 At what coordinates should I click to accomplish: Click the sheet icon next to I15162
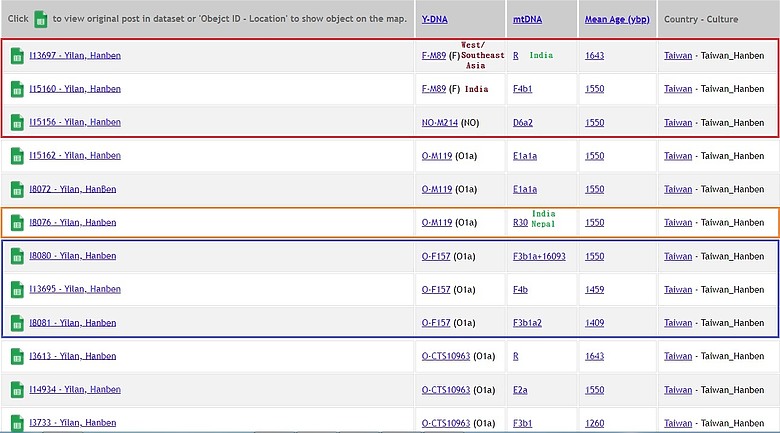pos(17,156)
